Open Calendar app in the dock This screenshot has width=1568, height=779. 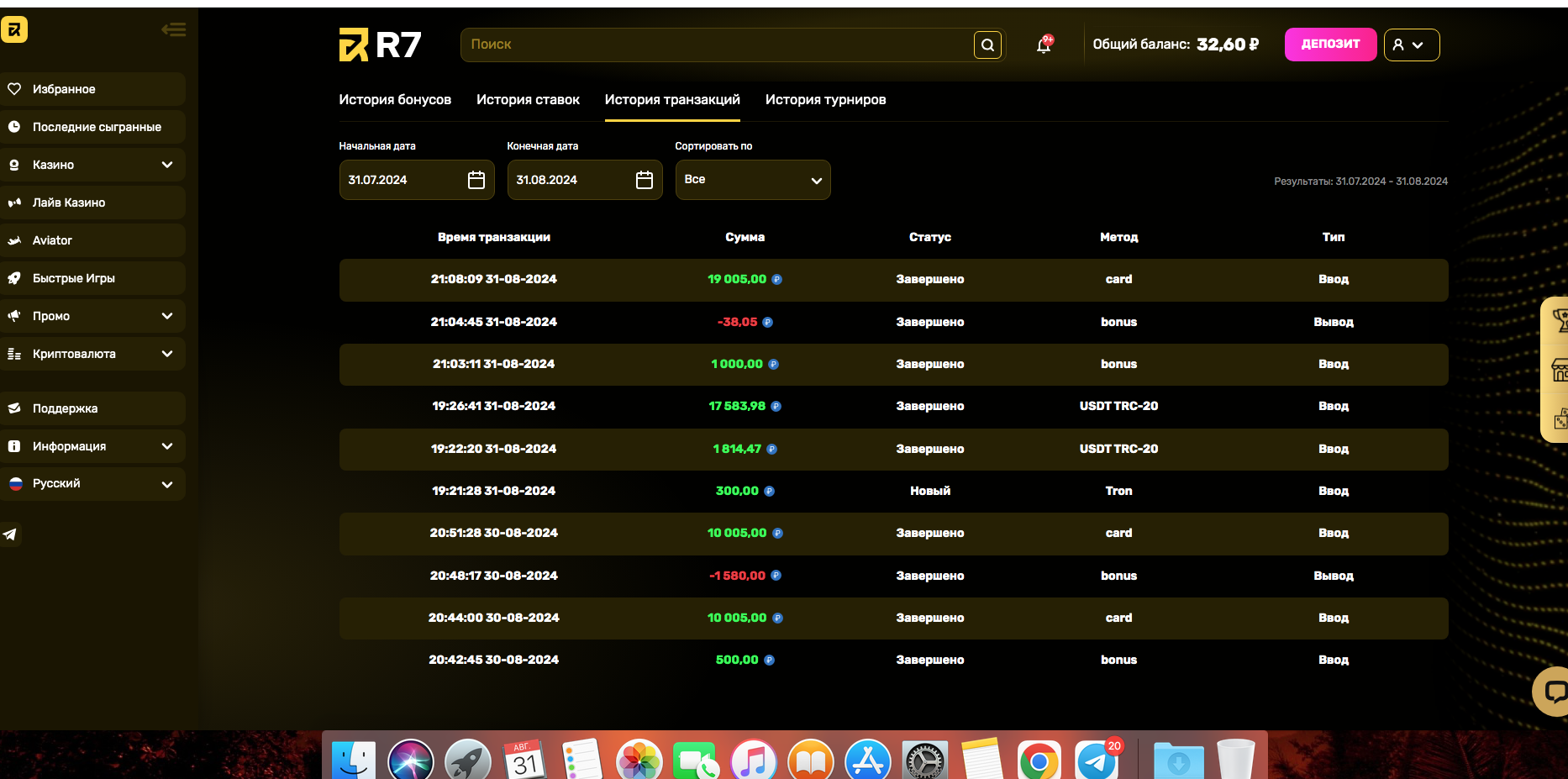coord(525,761)
